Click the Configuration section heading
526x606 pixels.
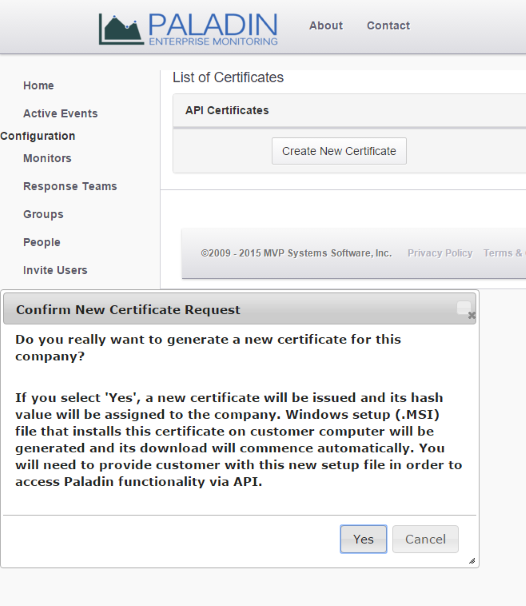[38, 136]
